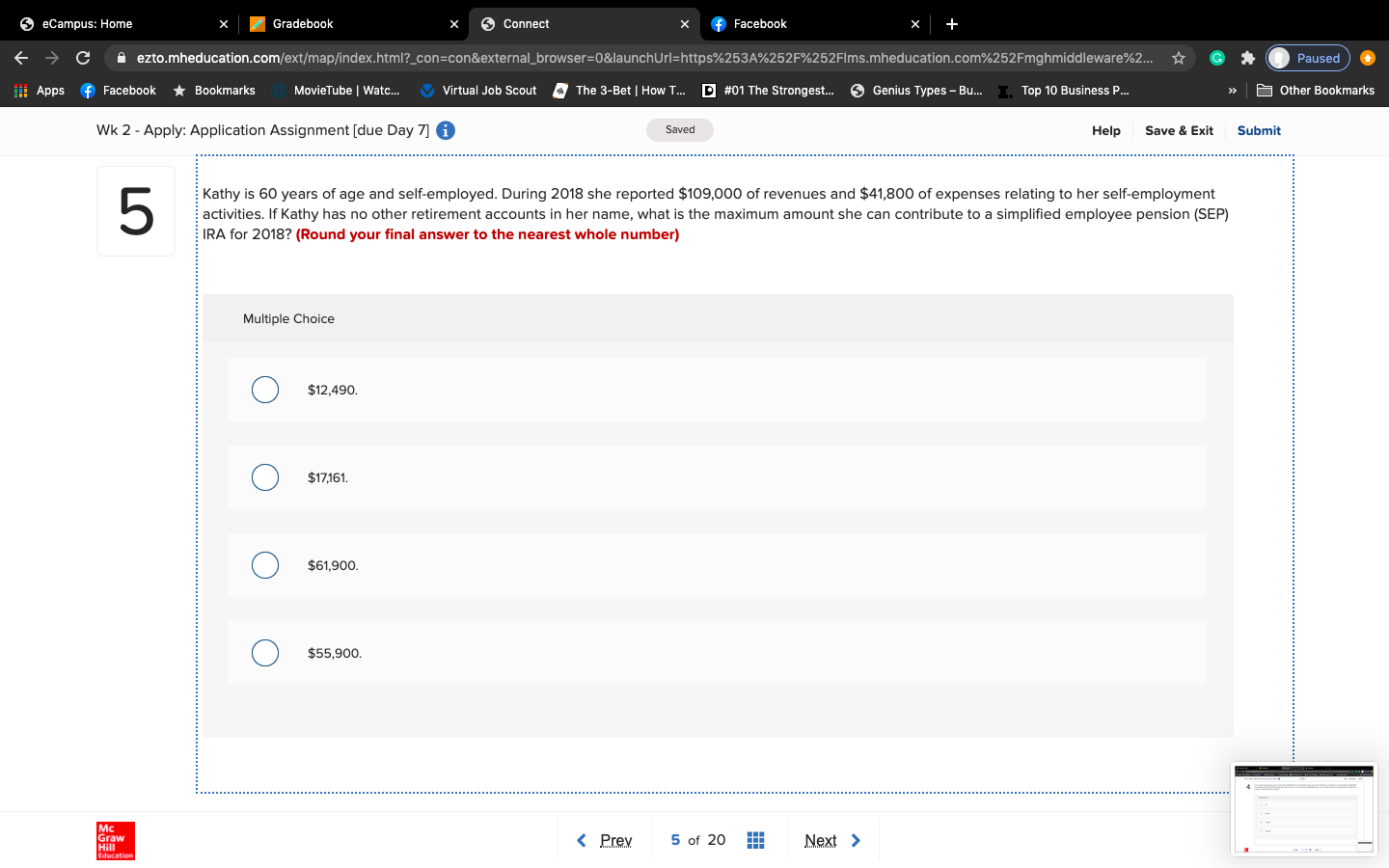The height and width of the screenshot is (868, 1389).
Task: Bookmark this page with the star icon
Action: [x=1179, y=58]
